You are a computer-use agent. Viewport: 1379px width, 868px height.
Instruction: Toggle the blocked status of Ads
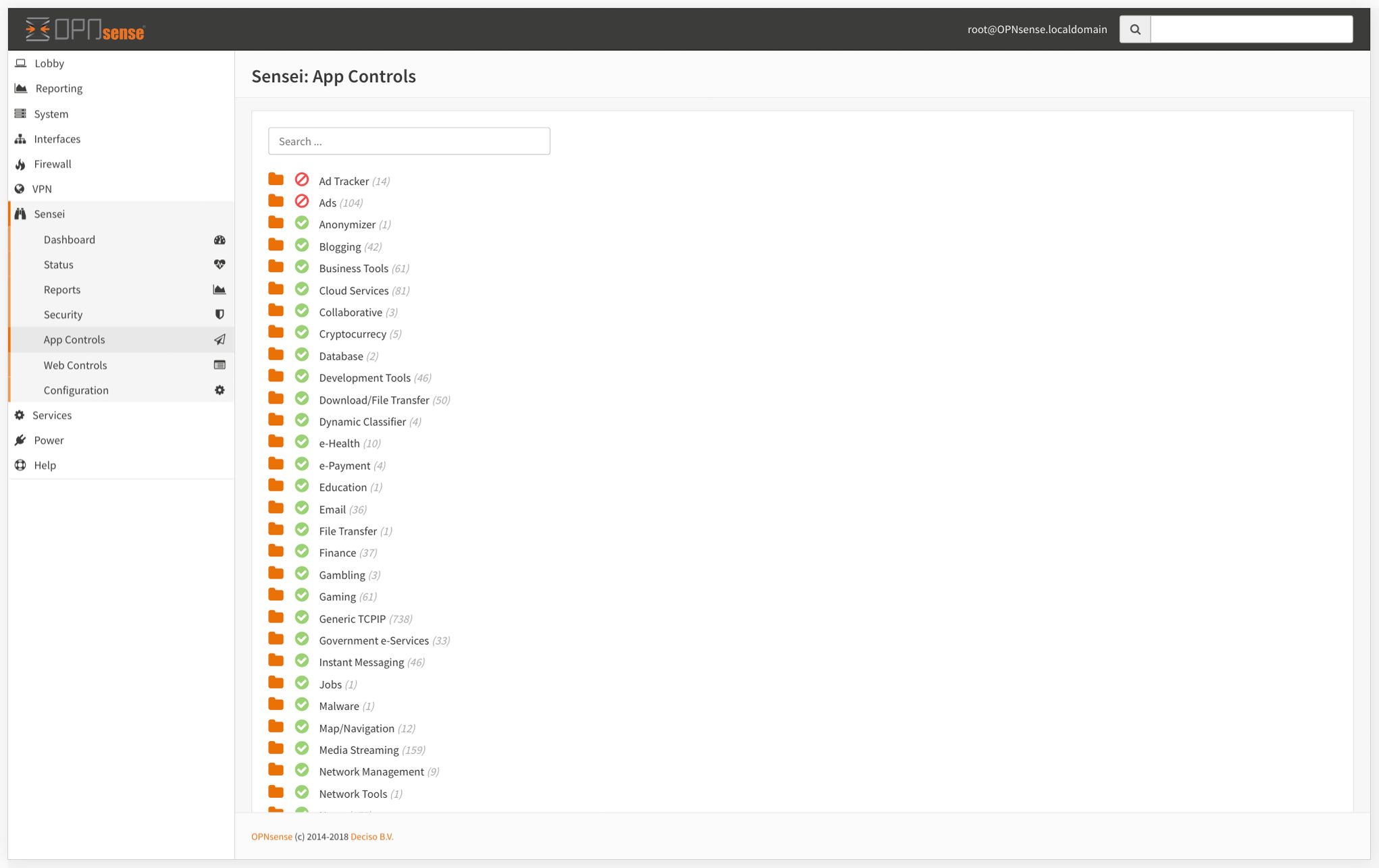pyautogui.click(x=302, y=201)
